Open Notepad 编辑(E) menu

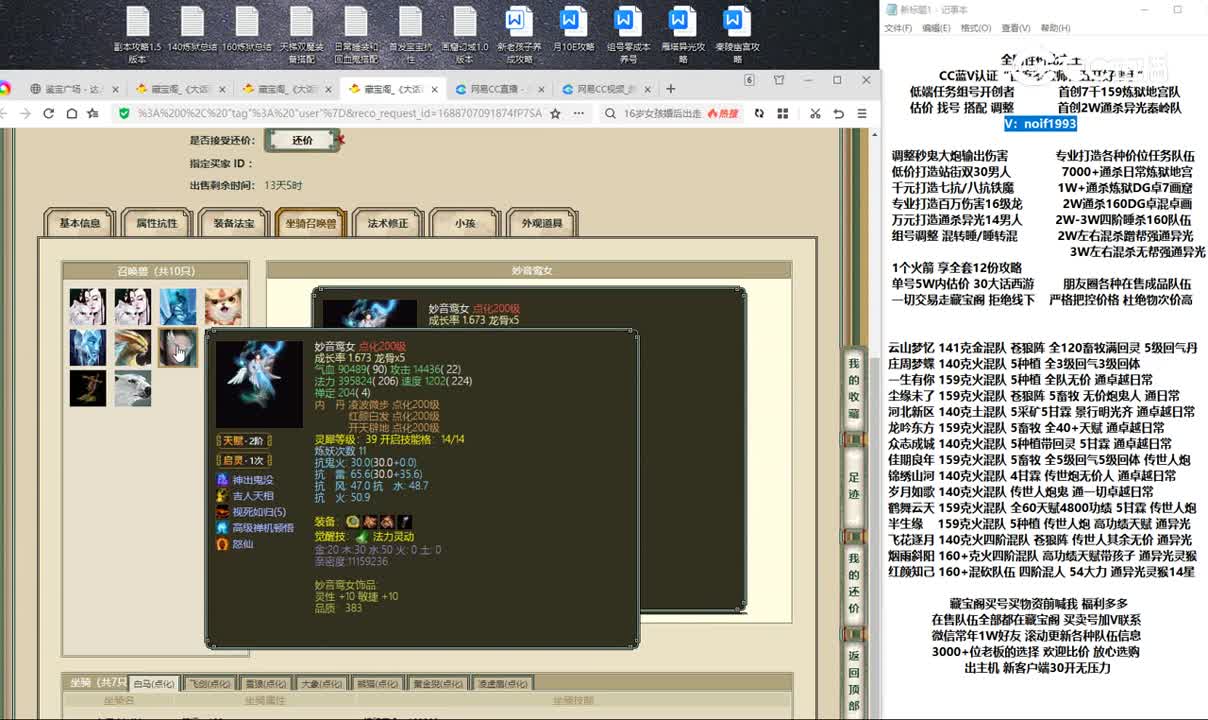click(936, 28)
